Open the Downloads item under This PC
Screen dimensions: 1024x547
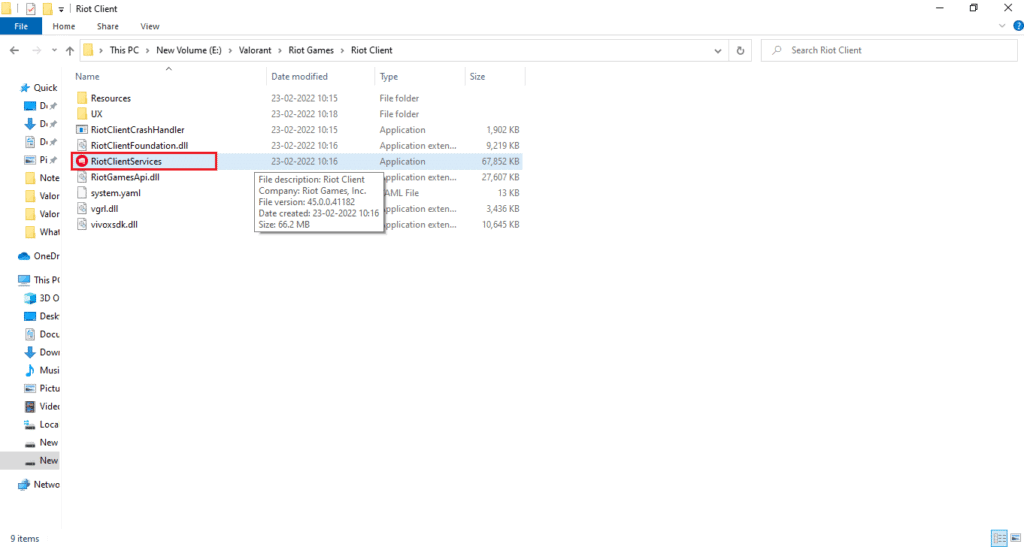[x=42, y=352]
